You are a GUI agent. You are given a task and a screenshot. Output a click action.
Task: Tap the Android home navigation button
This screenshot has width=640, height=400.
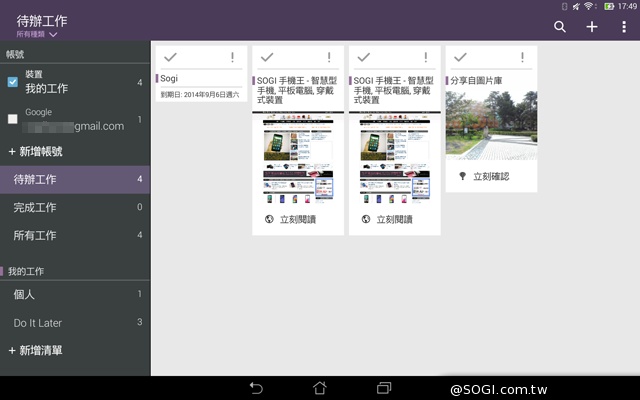(320, 388)
